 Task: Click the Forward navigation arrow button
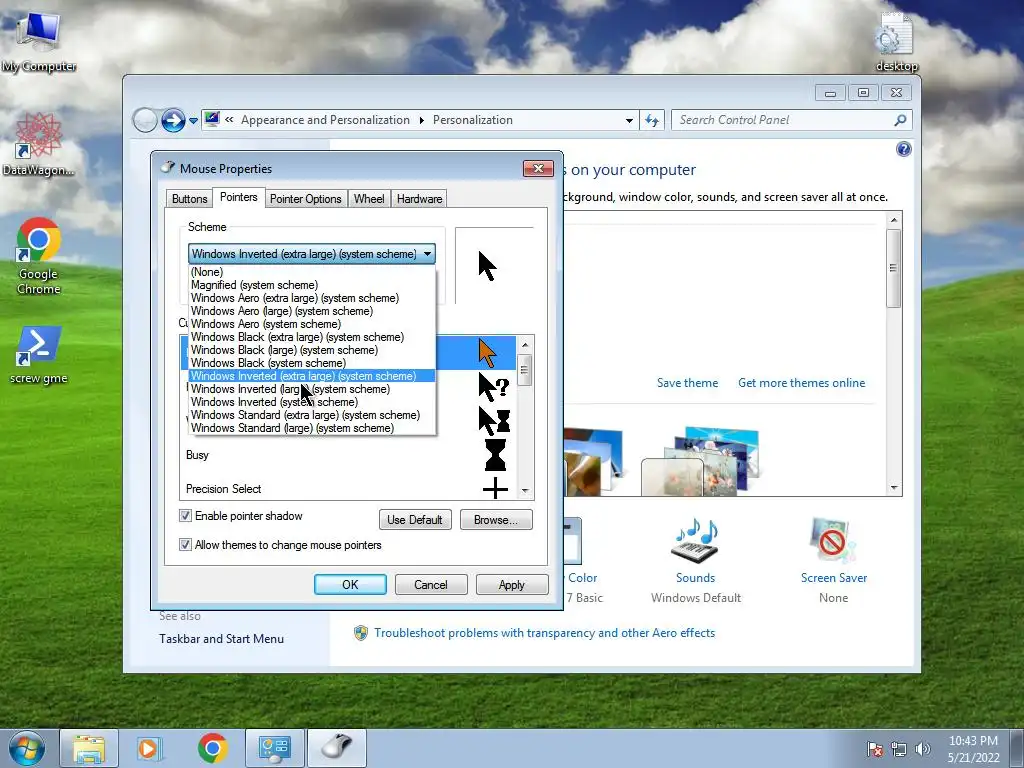click(x=173, y=120)
